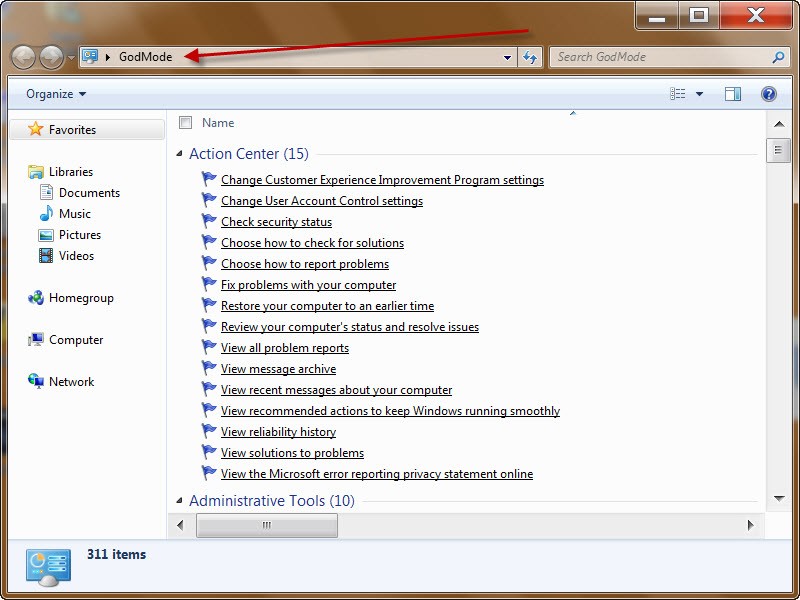Click the horizontal scrollbar thumb
Viewport: 800px width, 600px height.
(x=266, y=525)
